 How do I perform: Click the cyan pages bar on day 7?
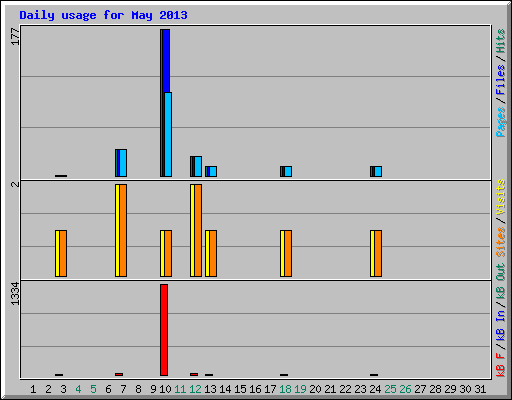123,163
